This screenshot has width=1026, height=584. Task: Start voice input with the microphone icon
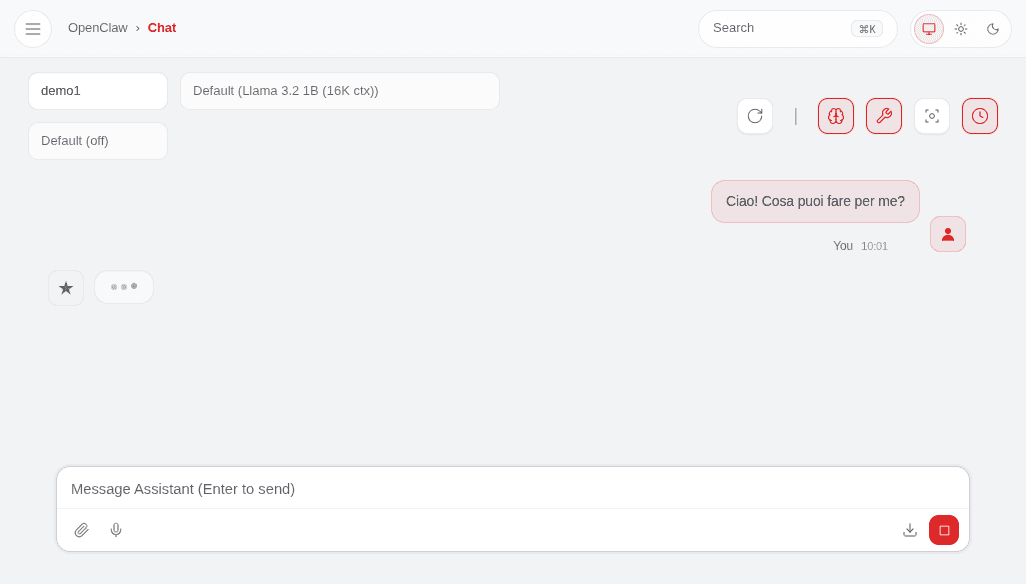click(x=116, y=530)
